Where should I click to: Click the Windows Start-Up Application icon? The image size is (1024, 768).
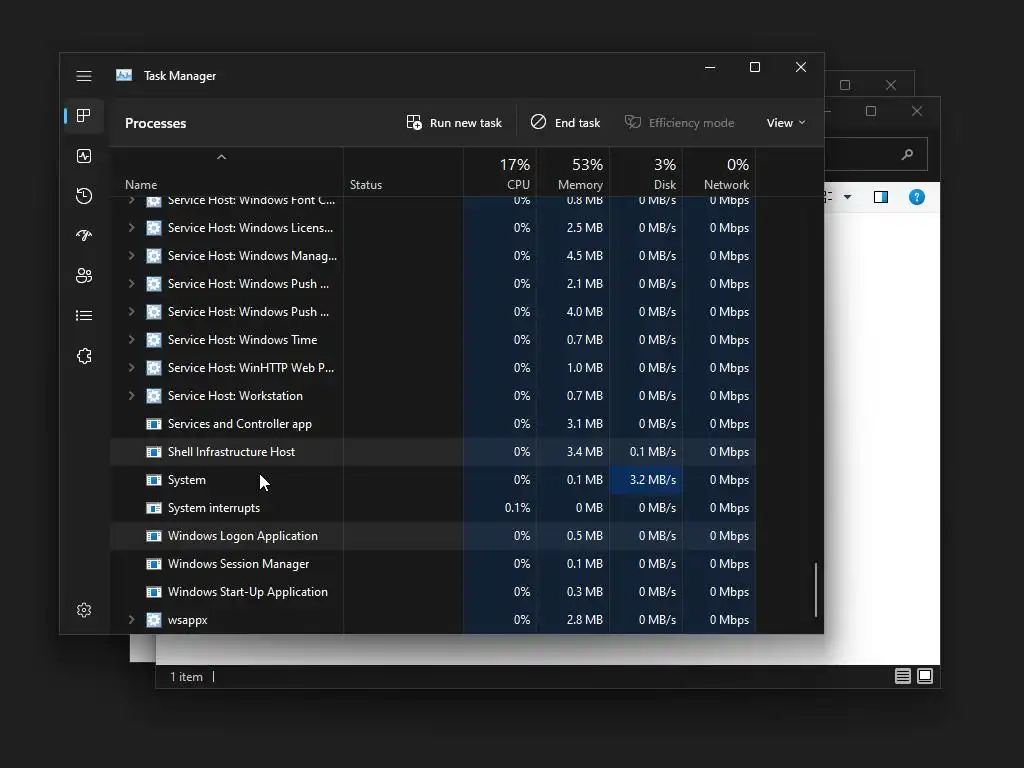point(153,592)
